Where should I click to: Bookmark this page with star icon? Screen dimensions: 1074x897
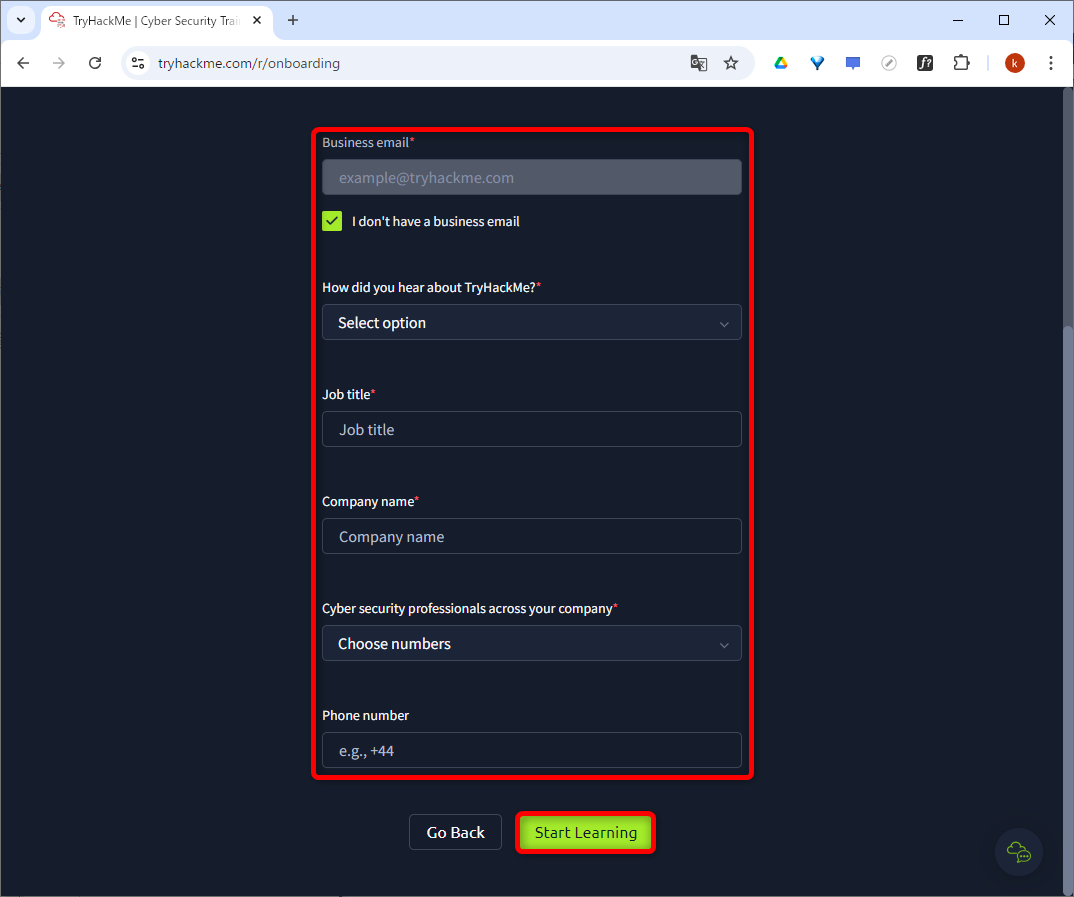[731, 63]
